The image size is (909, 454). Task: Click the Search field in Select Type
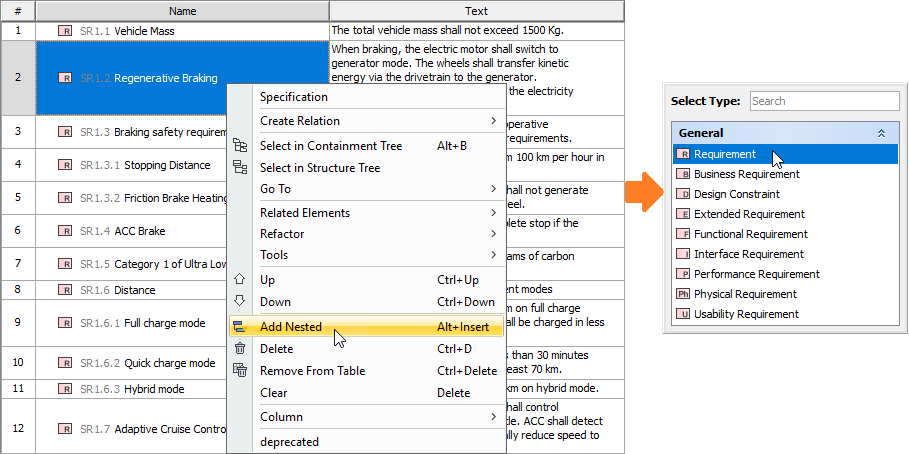(824, 101)
